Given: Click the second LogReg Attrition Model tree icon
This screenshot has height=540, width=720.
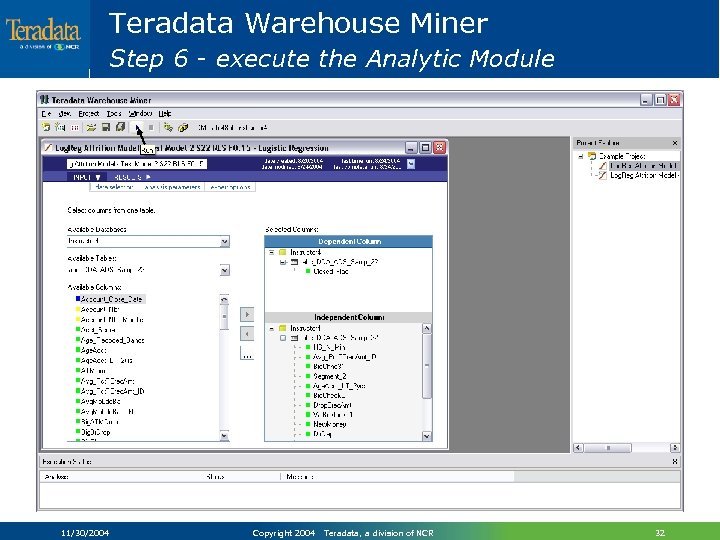Looking at the screenshot, I should click(x=602, y=175).
